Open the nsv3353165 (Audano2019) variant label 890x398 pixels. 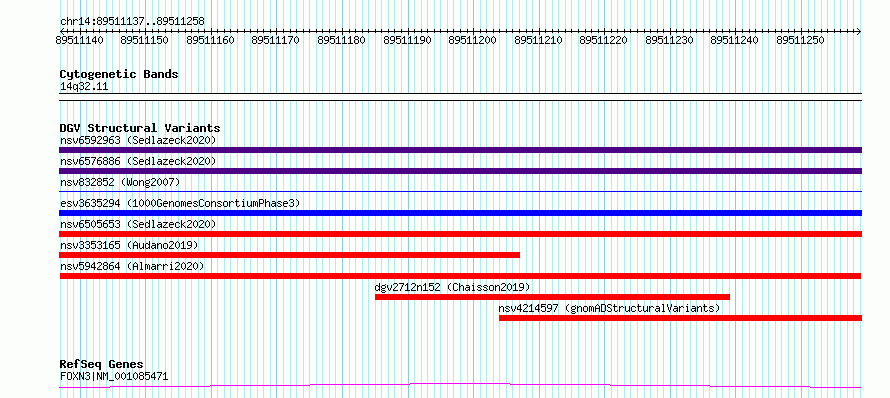point(129,245)
